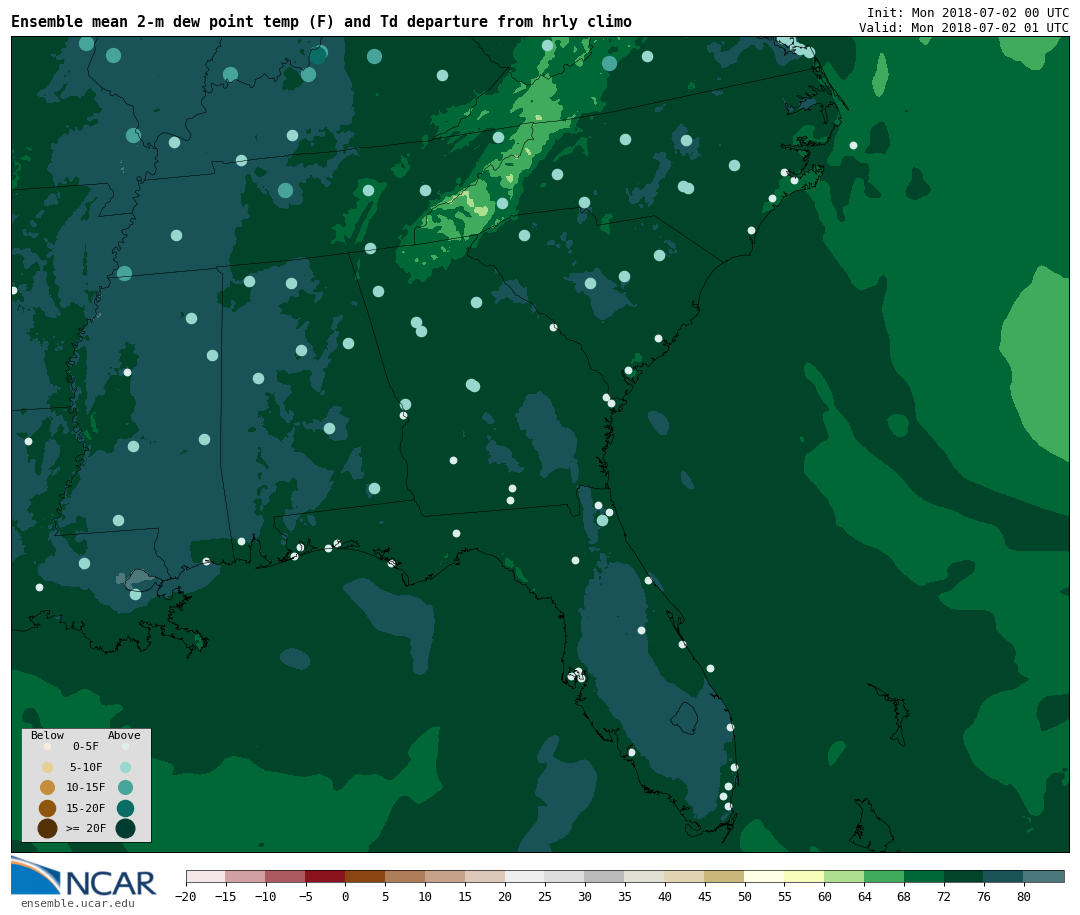Pick the colorbar swatch between 40 and 45

point(685,876)
